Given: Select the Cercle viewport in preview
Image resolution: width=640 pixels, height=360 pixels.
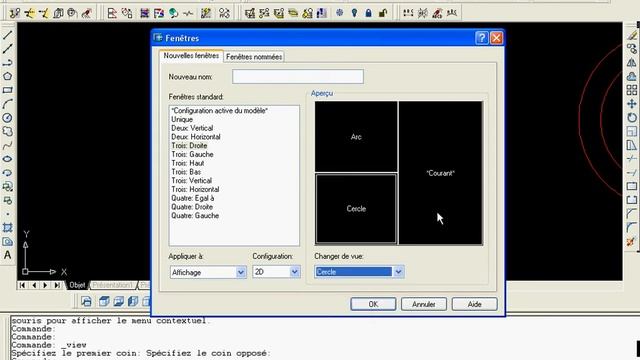Looking at the screenshot, I should [x=356, y=209].
